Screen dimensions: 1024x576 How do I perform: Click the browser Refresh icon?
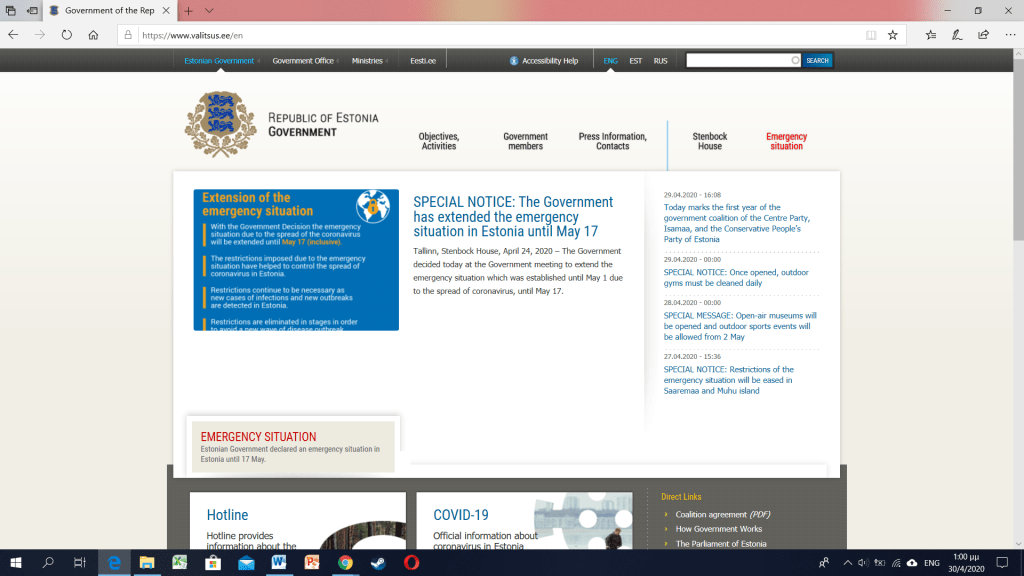(66, 34)
